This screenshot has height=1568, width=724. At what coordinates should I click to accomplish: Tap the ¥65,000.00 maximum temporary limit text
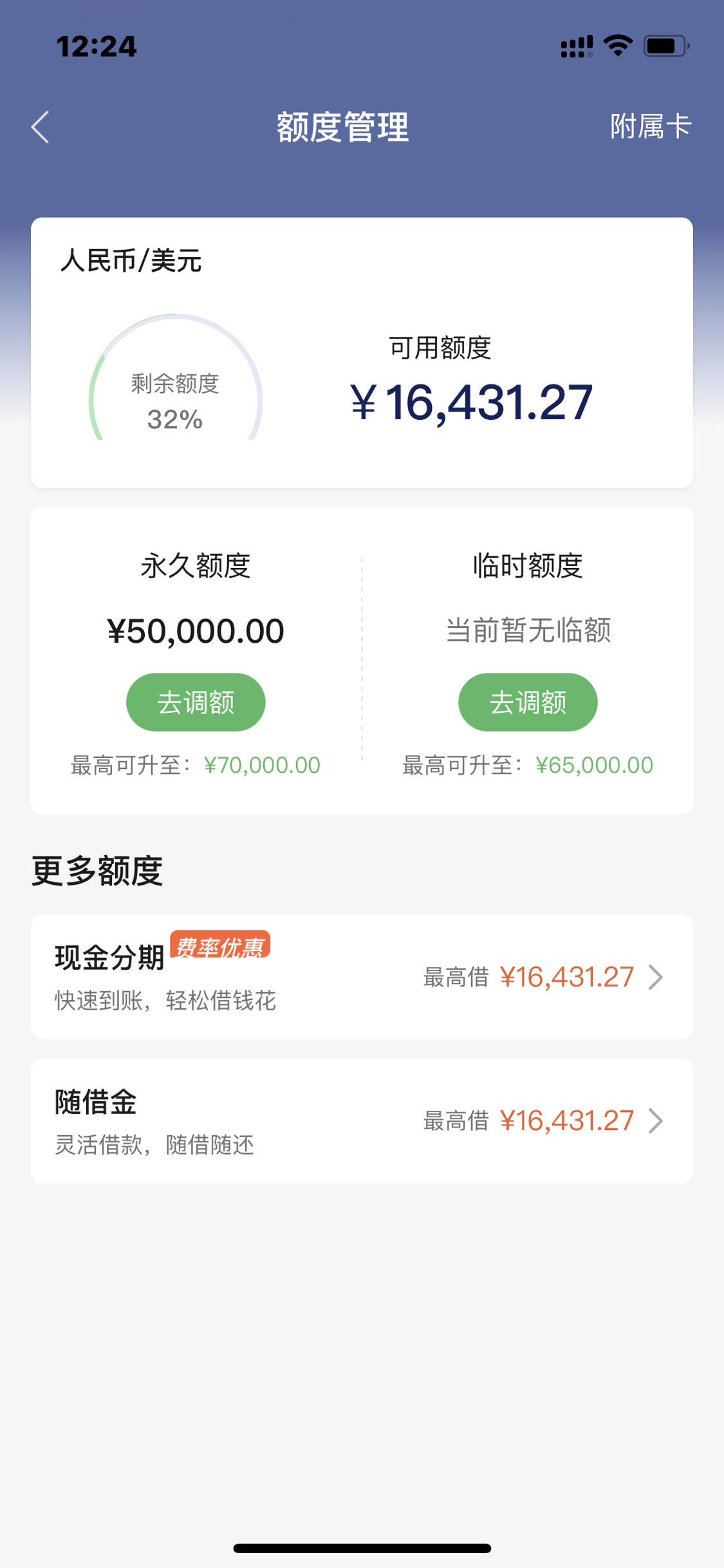tap(594, 765)
